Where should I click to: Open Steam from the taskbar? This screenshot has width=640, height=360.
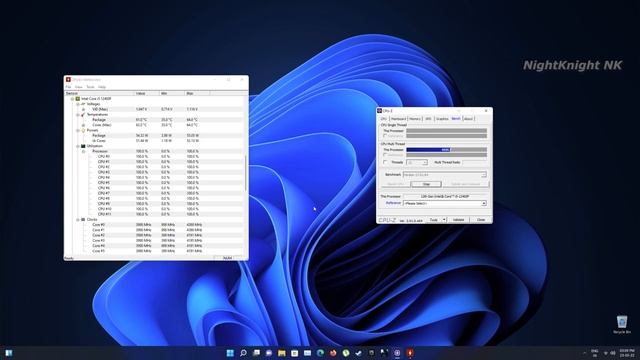[x=359, y=353]
